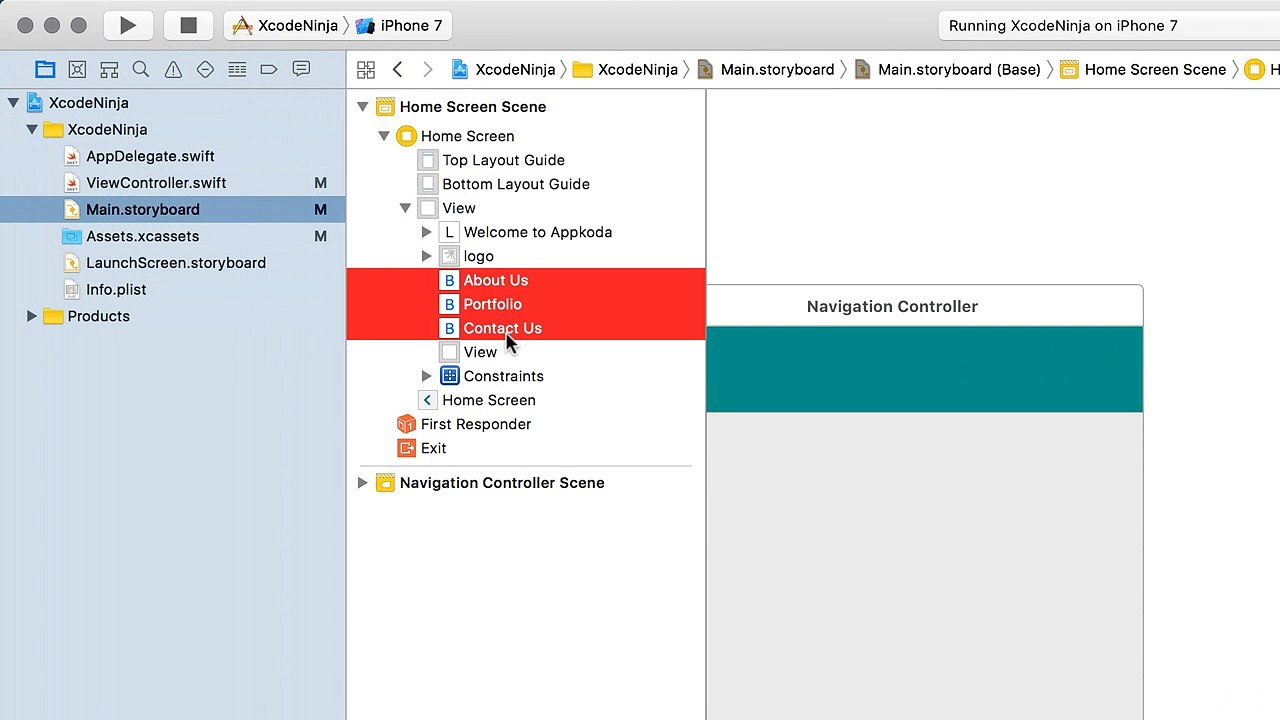Expand the Welcome to Appkoda label
This screenshot has height=720, width=1280.
[427, 232]
